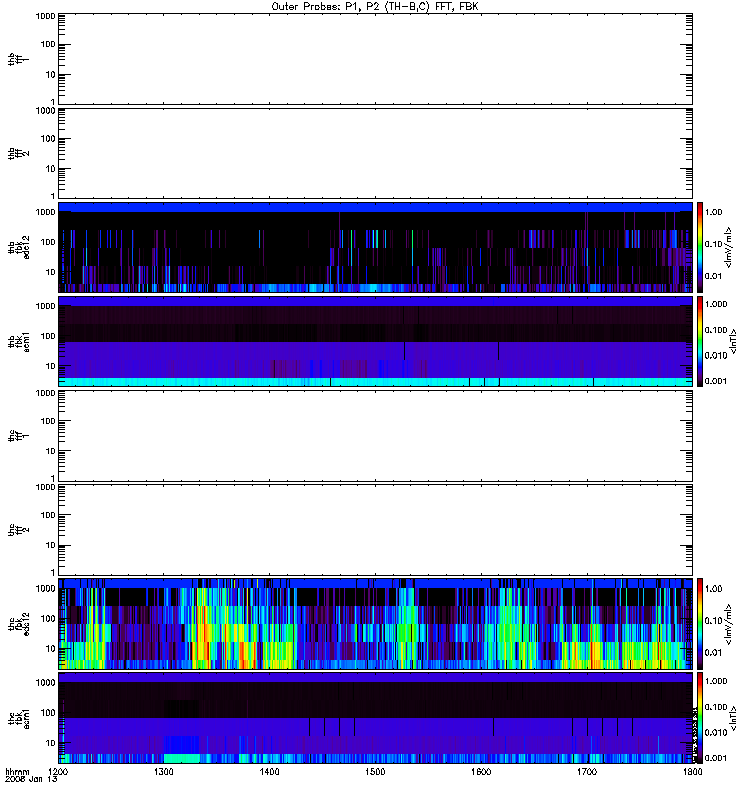Click the "thb fbk scm1" y-axis title
The image size is (750, 800).
(18, 341)
